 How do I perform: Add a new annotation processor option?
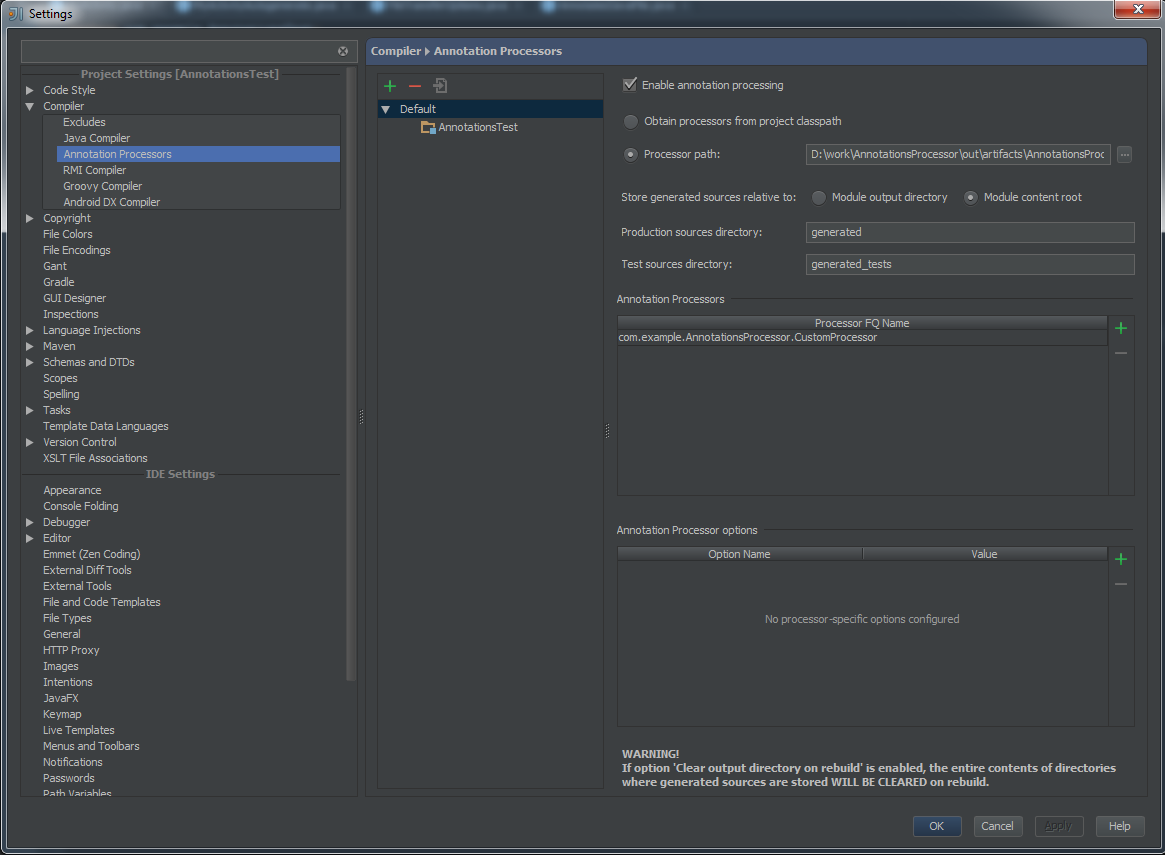click(1120, 558)
